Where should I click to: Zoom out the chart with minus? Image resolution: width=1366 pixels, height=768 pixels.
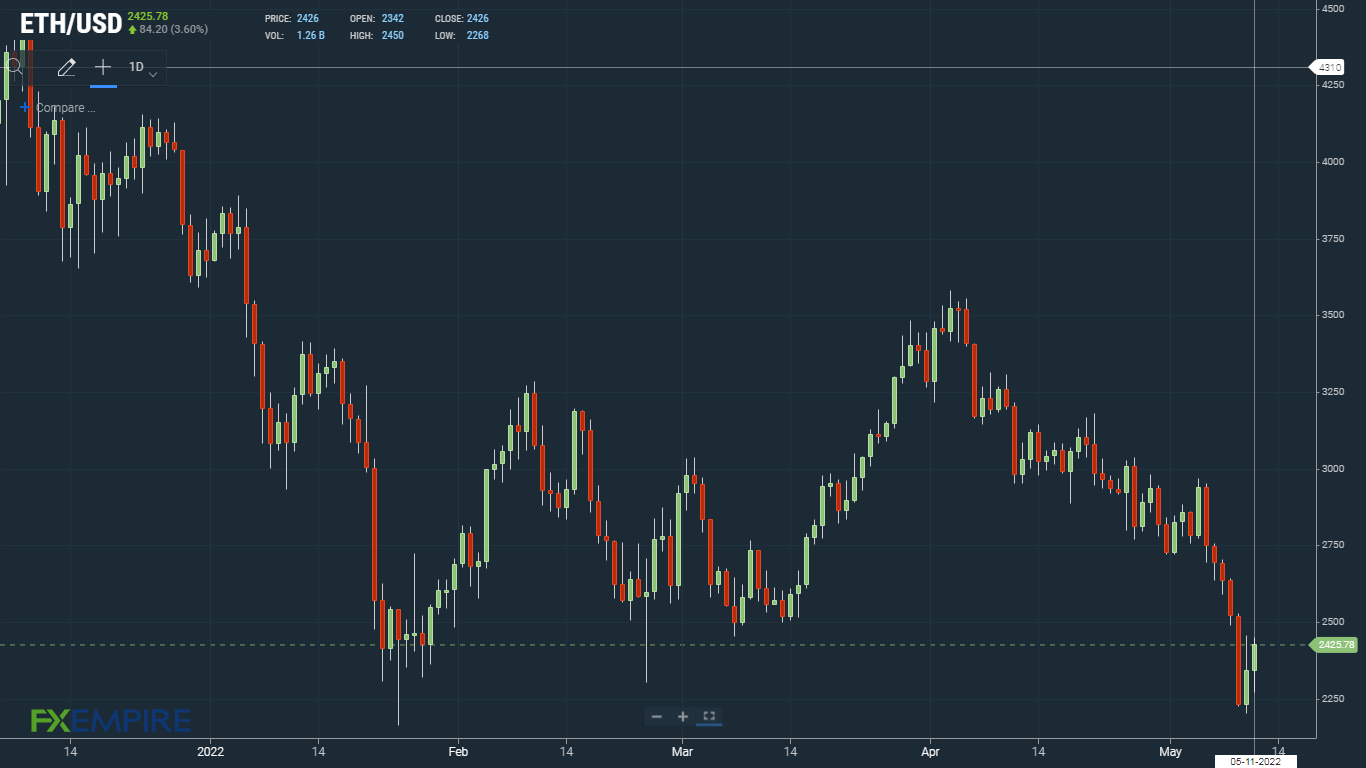click(x=656, y=716)
